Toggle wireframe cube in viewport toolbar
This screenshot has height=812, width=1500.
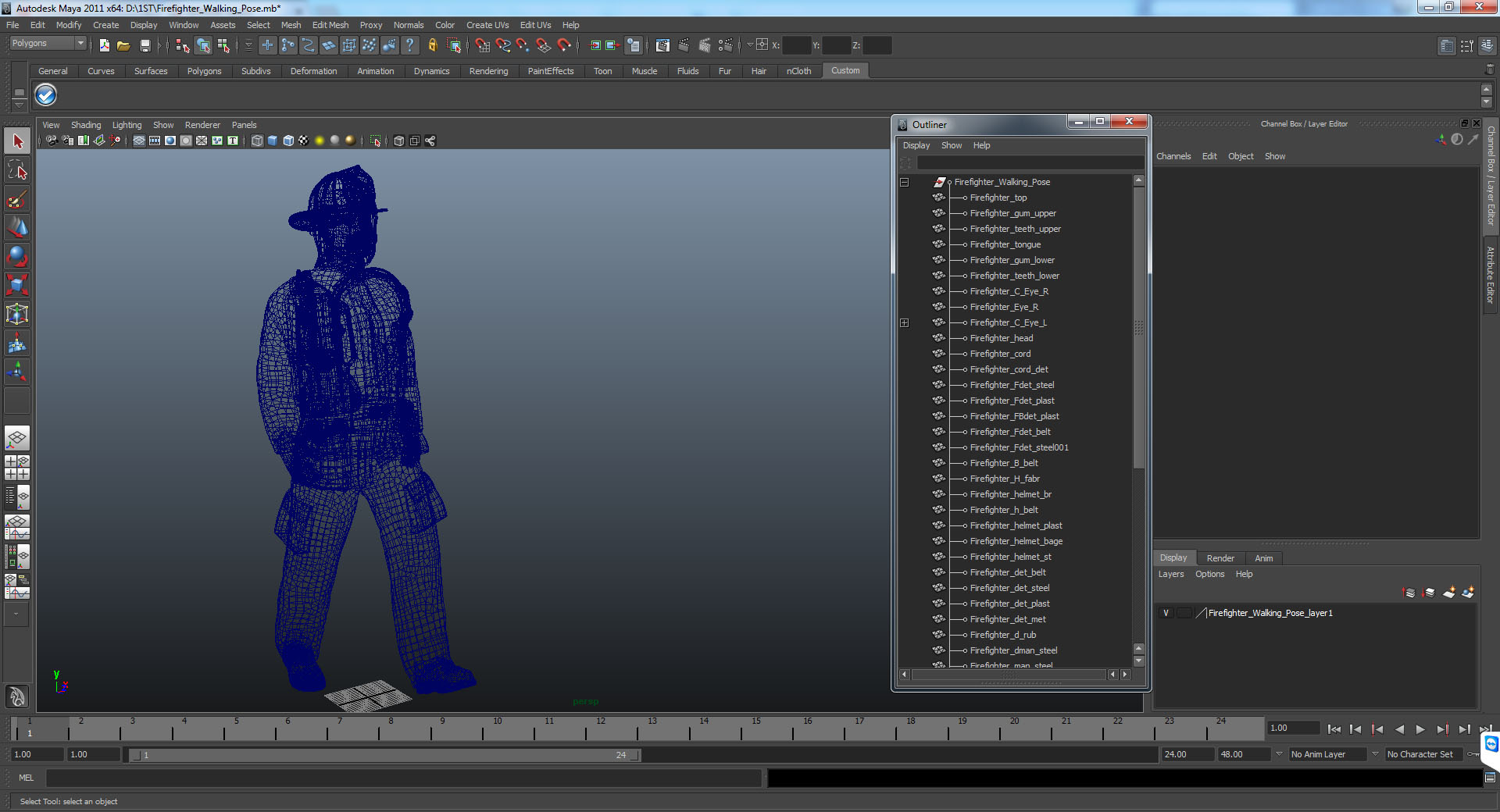(257, 141)
